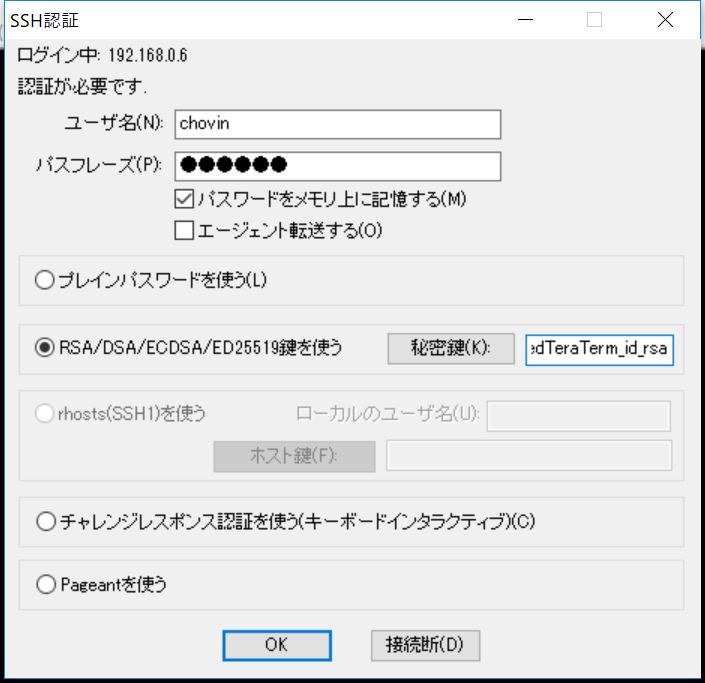Click the ログイン中: 192.168.0.6 text
This screenshot has width=705, height=683.
[103, 55]
